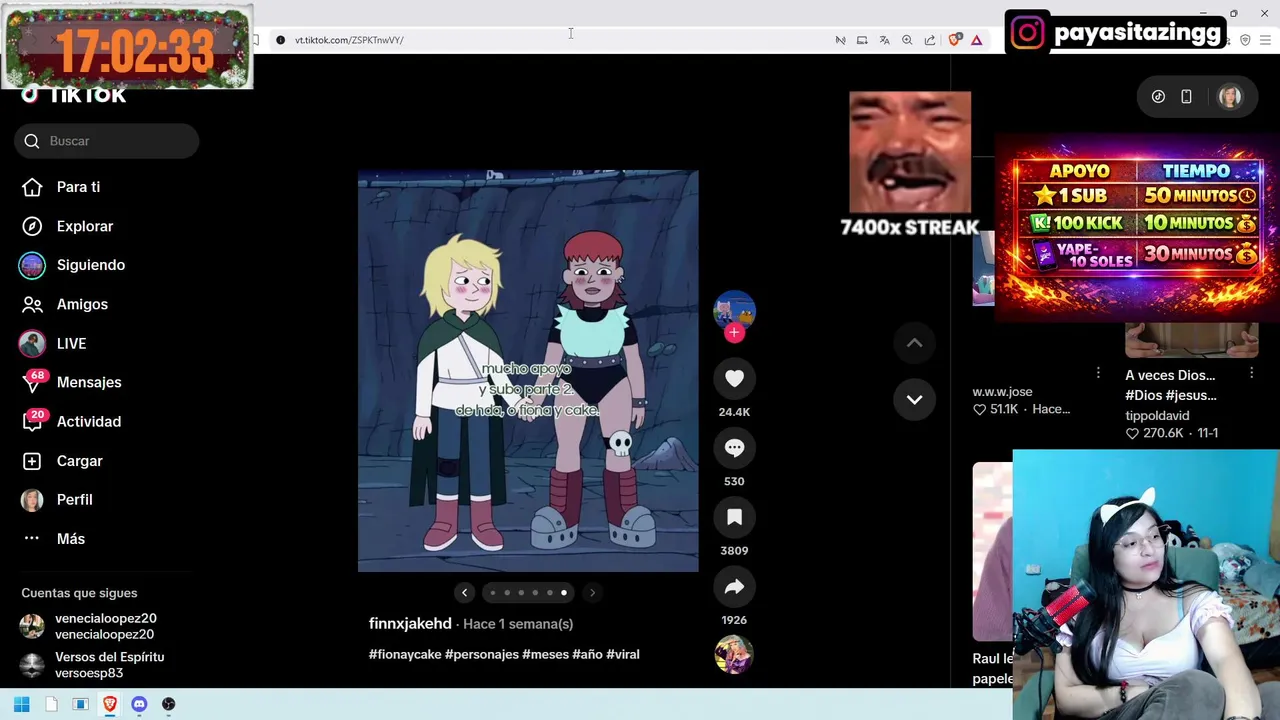Image resolution: width=1280 pixels, height=720 pixels.
Task: Open Actividad notifications
Action: (x=89, y=421)
